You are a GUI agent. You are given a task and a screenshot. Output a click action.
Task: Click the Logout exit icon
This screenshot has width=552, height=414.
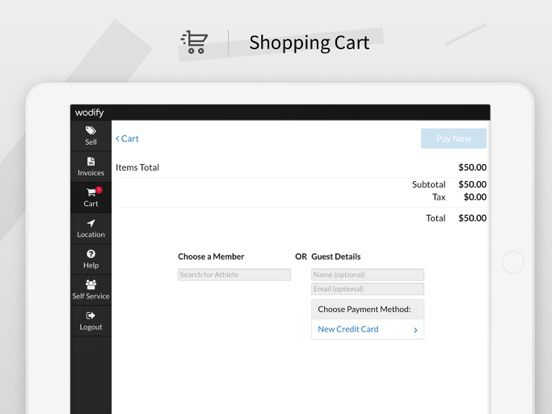(x=90, y=315)
